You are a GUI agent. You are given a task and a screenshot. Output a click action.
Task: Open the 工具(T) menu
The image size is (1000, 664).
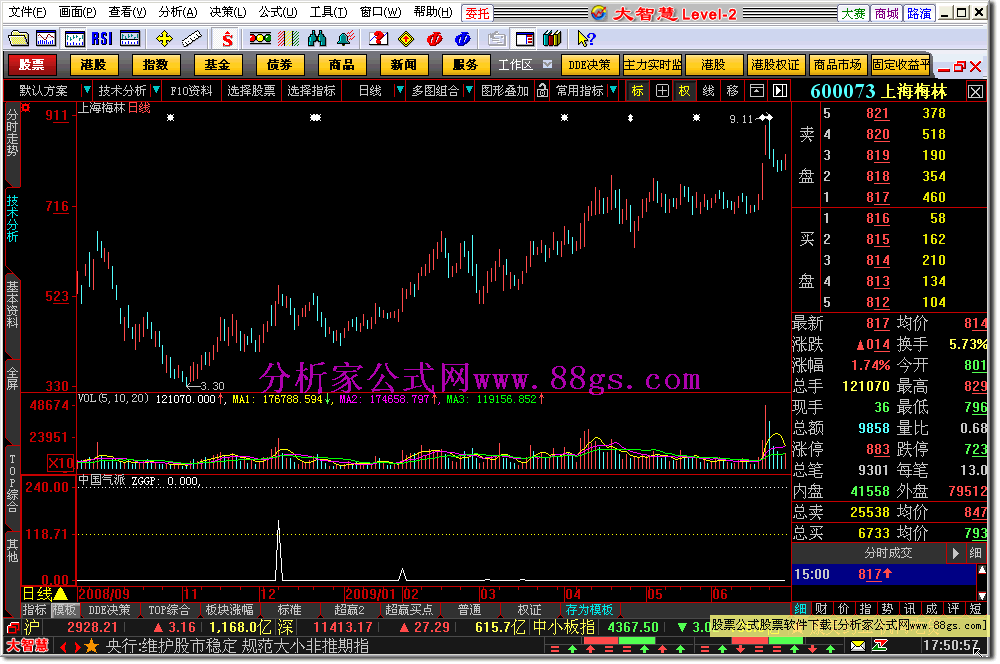328,12
